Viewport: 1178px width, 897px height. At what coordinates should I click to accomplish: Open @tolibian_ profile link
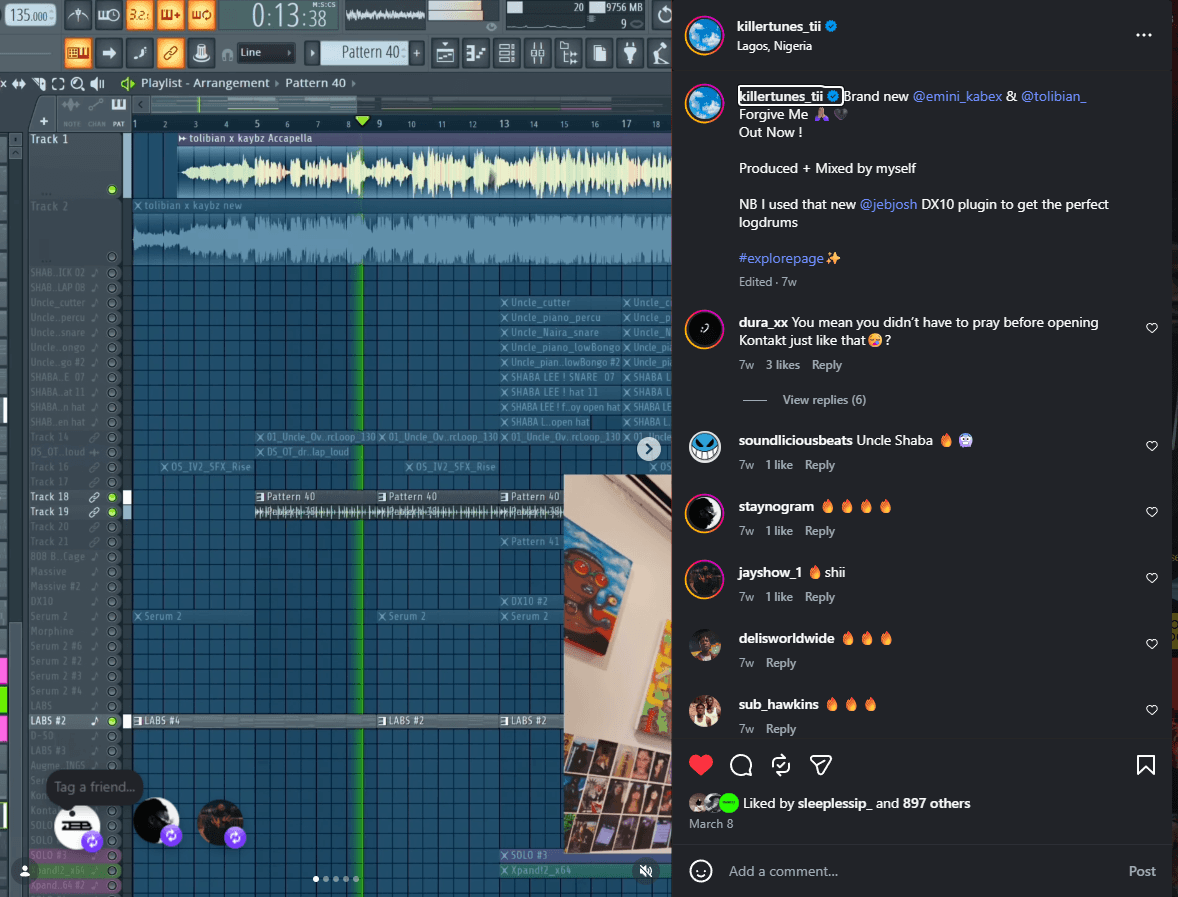pos(1053,96)
